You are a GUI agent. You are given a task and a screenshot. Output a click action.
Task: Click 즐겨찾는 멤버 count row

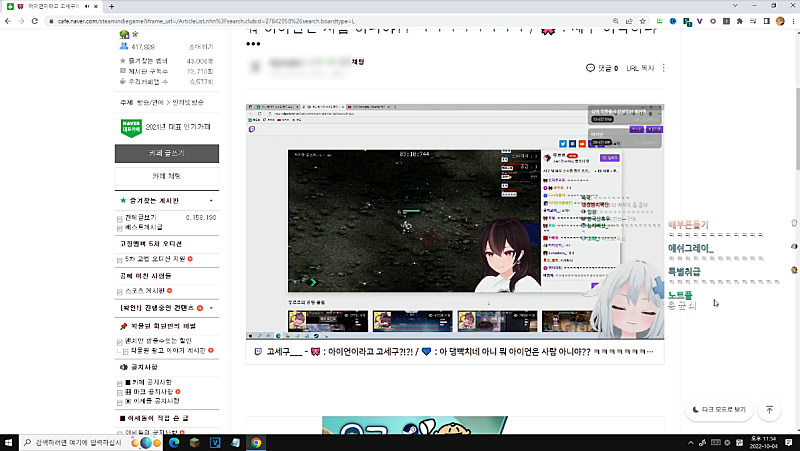167,61
